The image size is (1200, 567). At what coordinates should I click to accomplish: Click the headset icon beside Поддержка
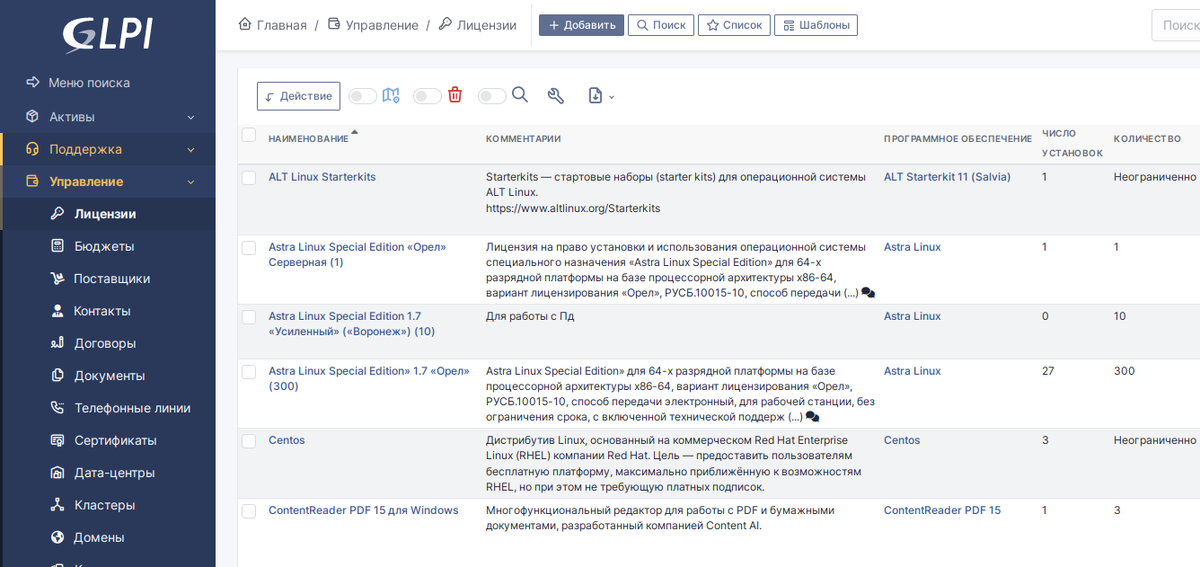click(32, 149)
